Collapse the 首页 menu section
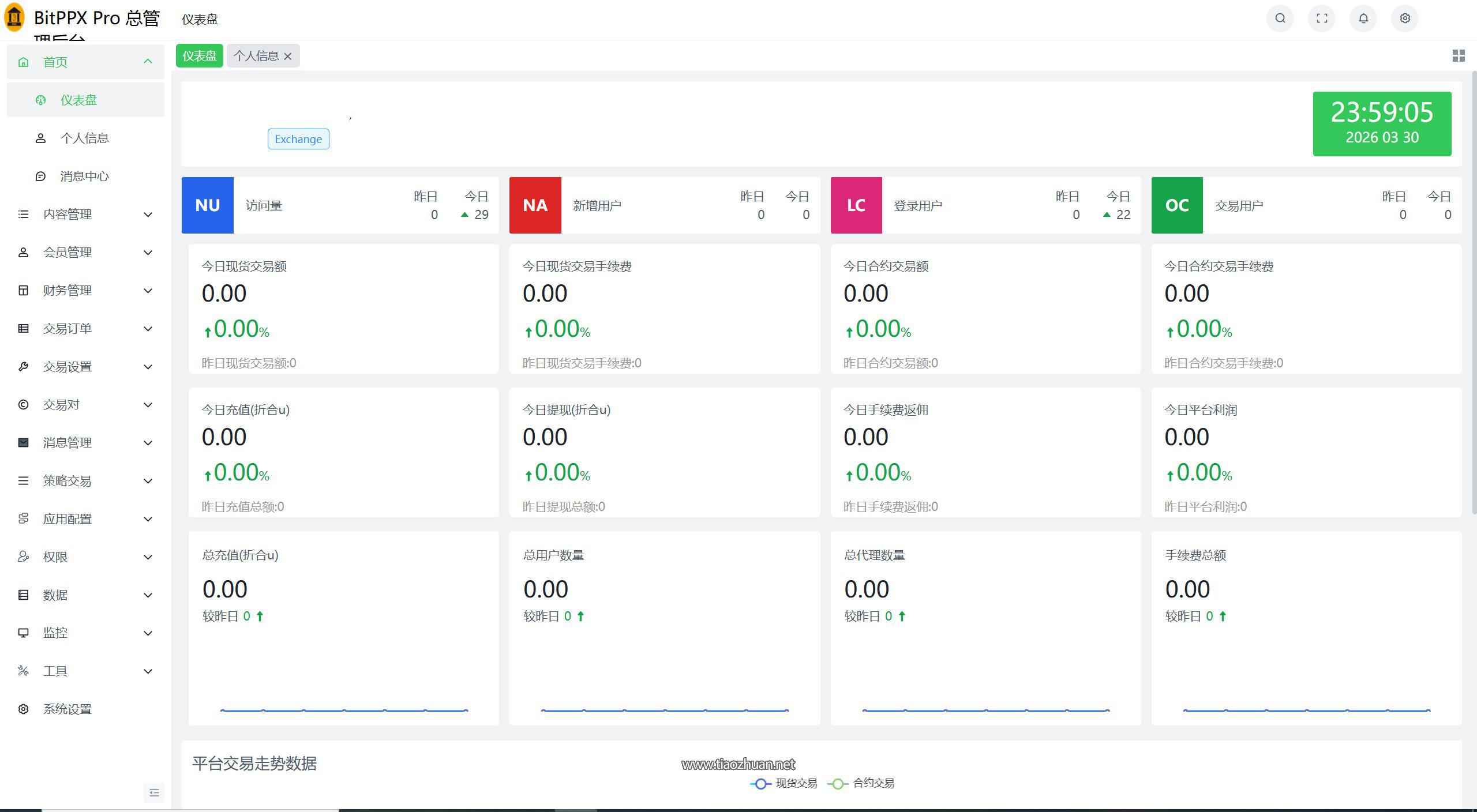The image size is (1477, 812). coord(148,62)
